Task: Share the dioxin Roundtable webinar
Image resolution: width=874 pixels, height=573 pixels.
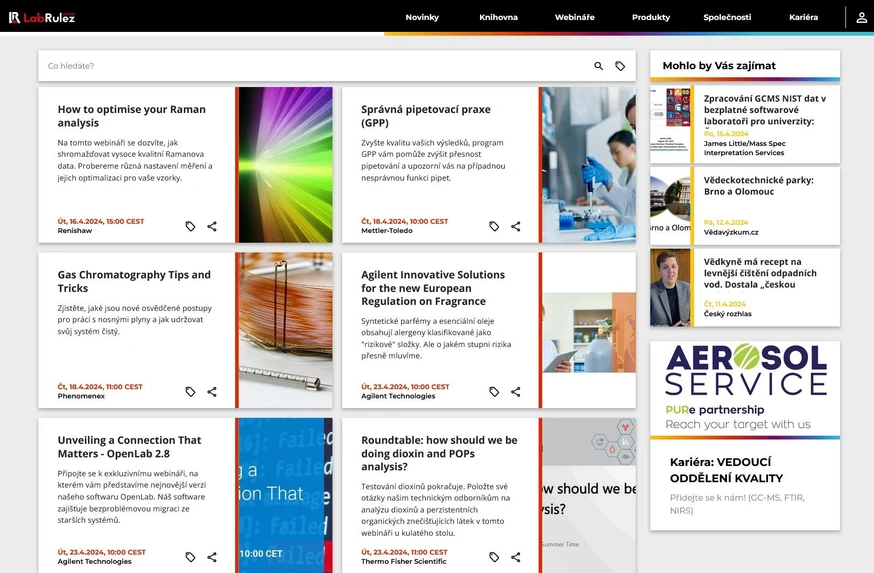Action: pos(516,557)
